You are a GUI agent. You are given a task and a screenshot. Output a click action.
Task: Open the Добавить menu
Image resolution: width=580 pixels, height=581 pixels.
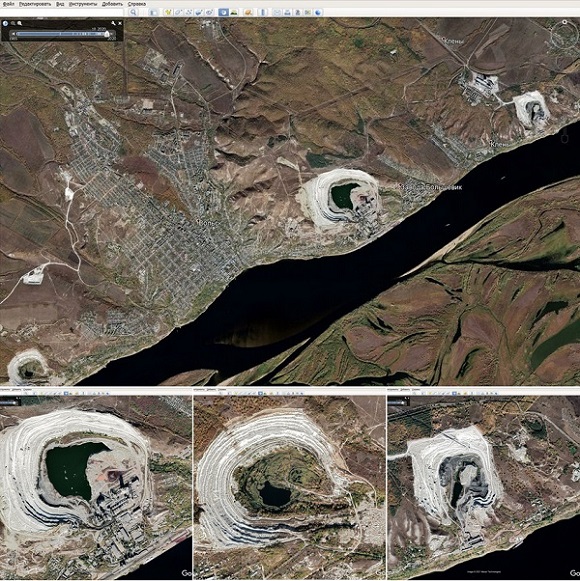coord(112,4)
